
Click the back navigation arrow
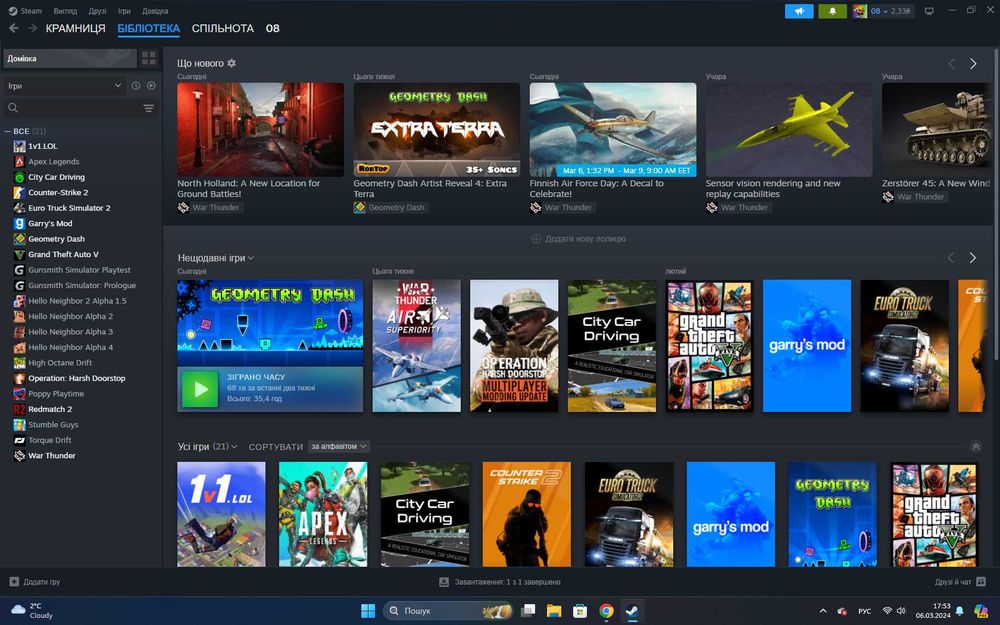pos(13,28)
